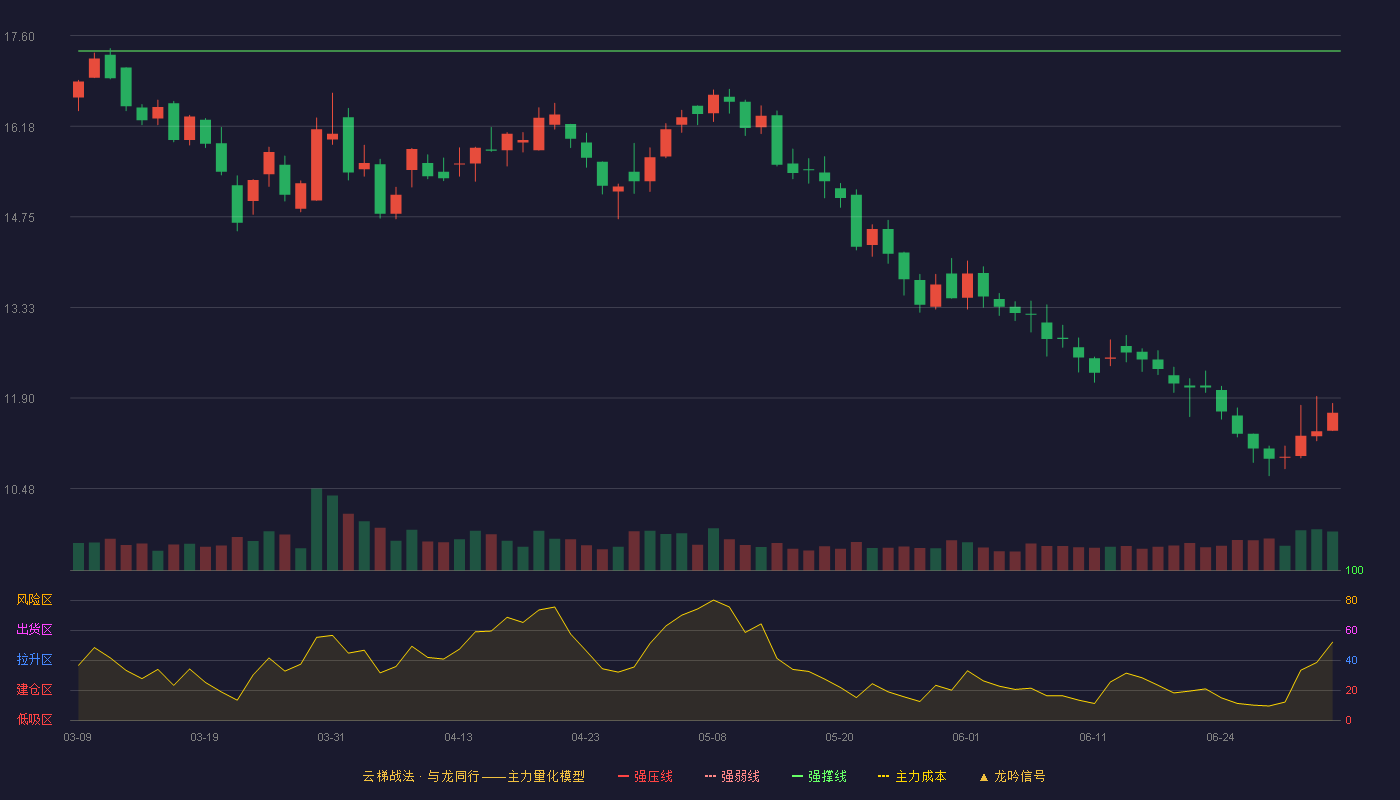
Task: Toggle the 龙吟信号 legend entry
Action: click(x=1012, y=776)
